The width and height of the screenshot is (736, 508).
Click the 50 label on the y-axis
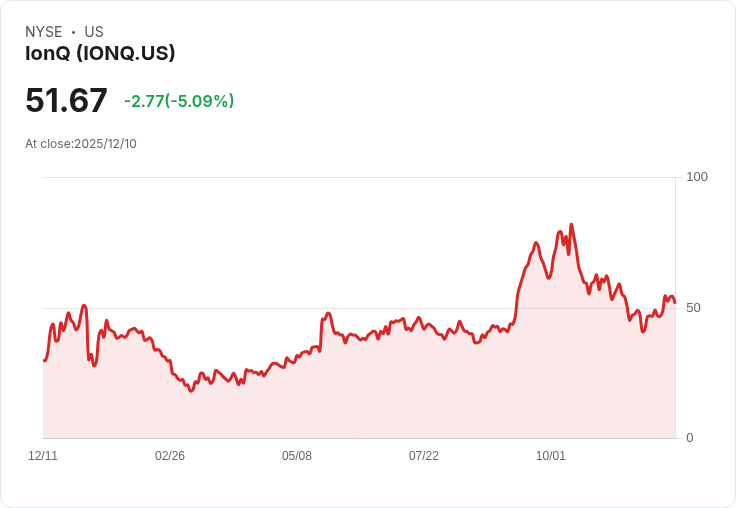[693, 307]
